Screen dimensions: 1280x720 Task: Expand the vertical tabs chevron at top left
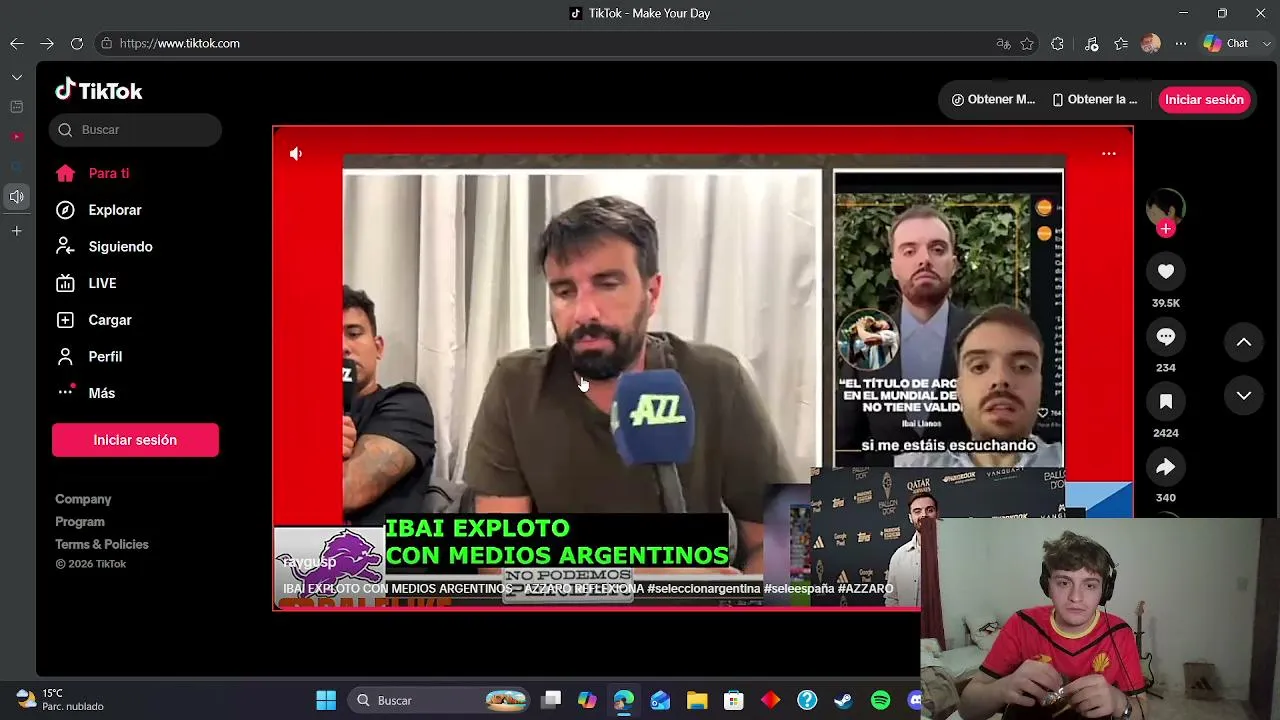click(x=17, y=77)
